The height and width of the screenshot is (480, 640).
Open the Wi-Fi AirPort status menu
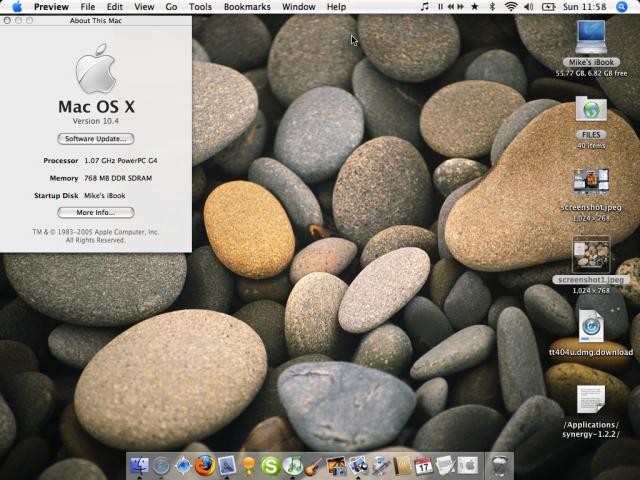(511, 7)
